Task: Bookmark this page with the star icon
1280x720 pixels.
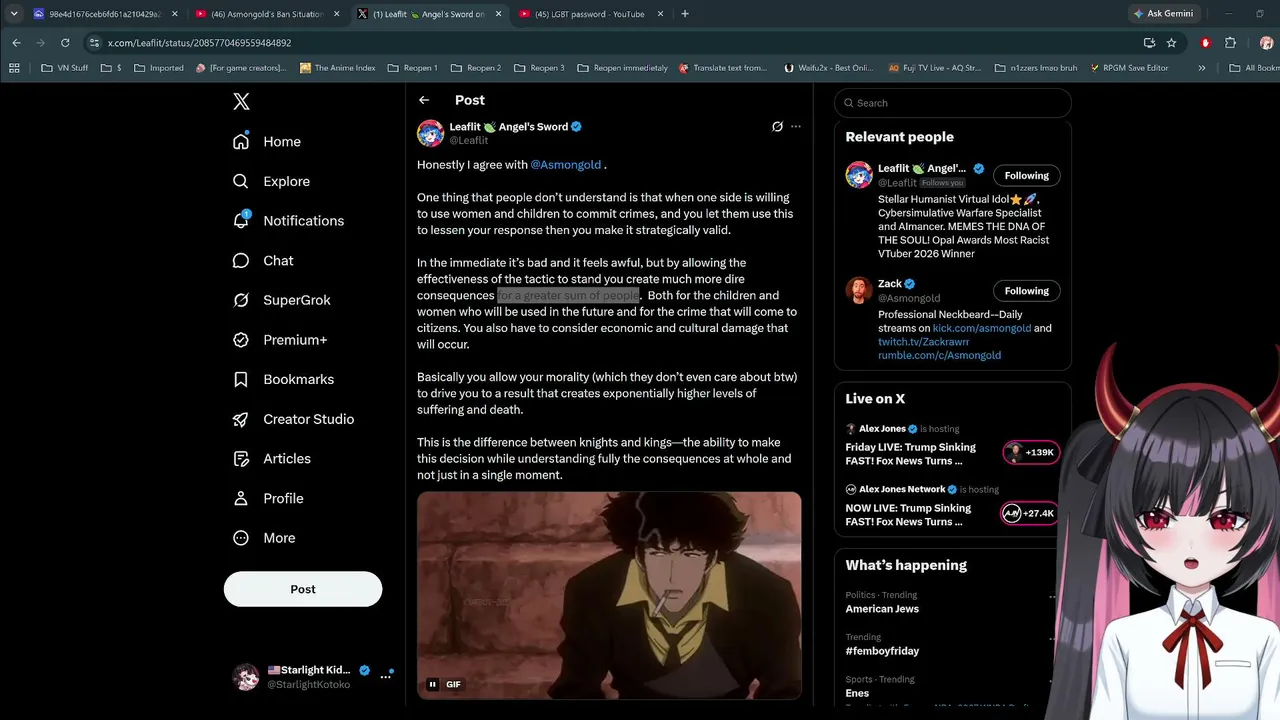Action: tap(1171, 43)
